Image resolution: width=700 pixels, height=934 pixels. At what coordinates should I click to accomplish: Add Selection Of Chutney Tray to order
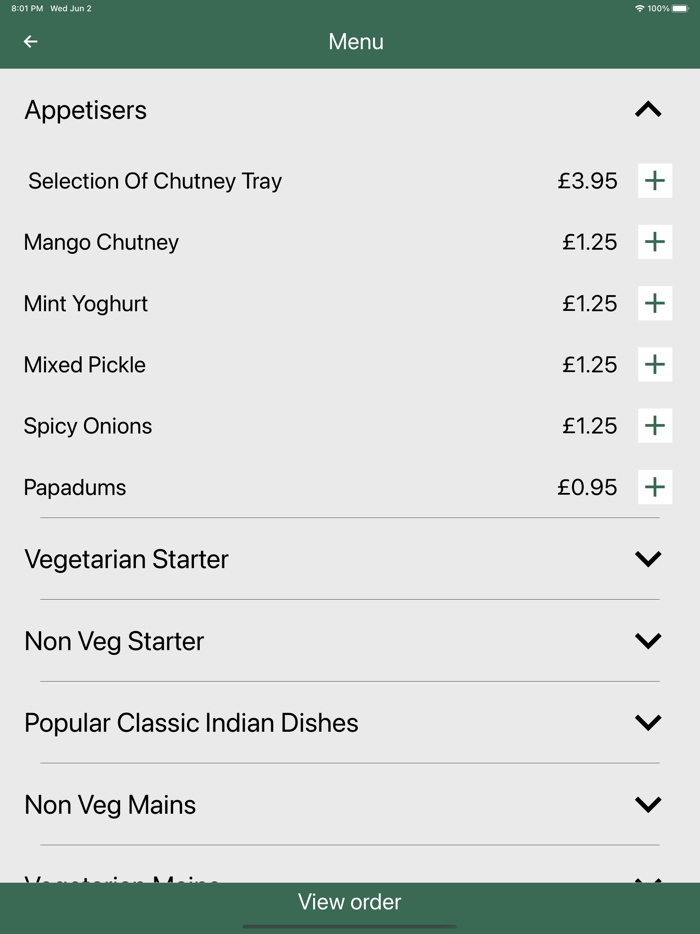click(x=655, y=180)
